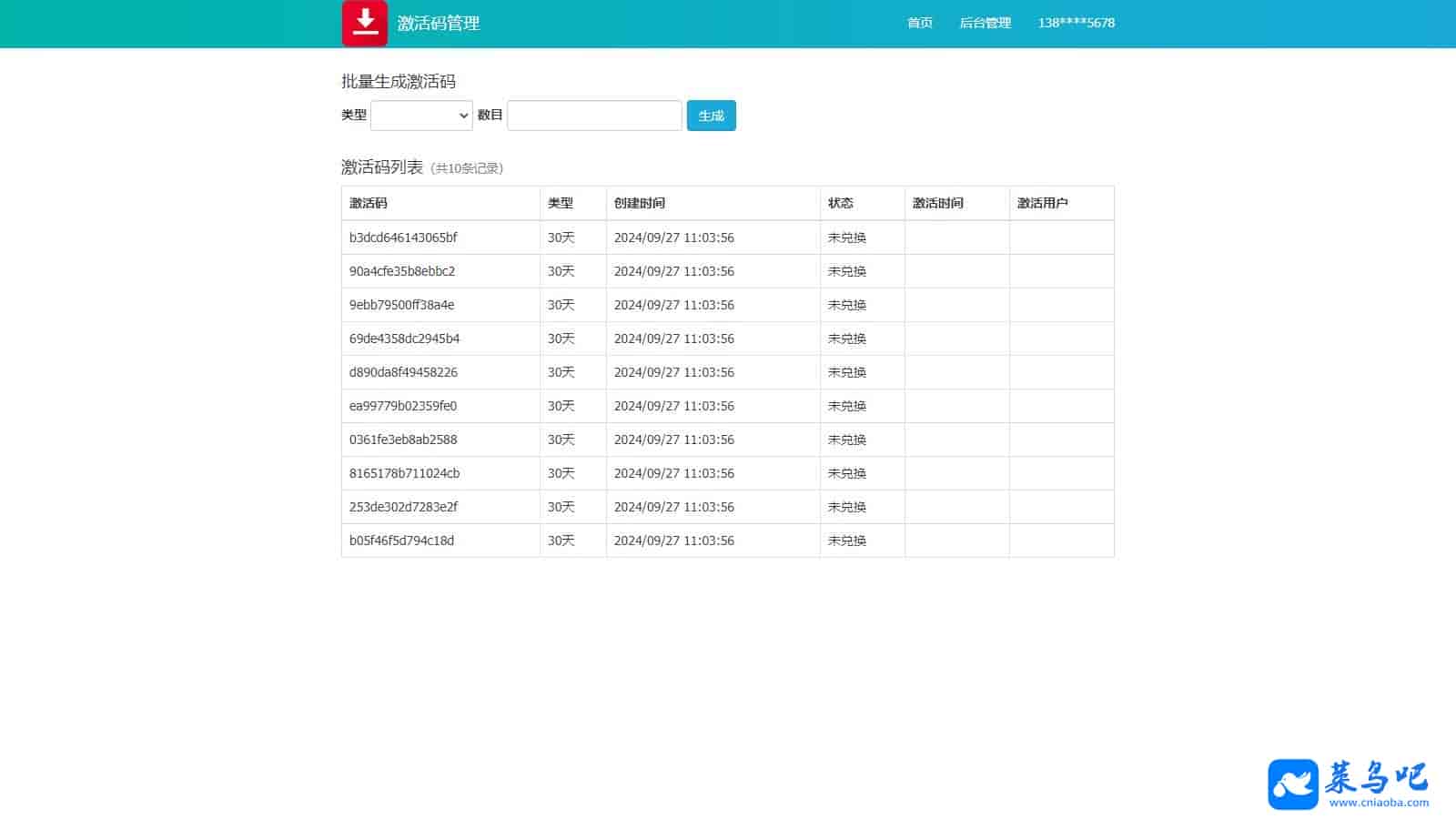Screen dimensions: 1456x819
Task: Click 未兑换 status of code 9ebb79500ff38a4e
Action: click(x=847, y=305)
